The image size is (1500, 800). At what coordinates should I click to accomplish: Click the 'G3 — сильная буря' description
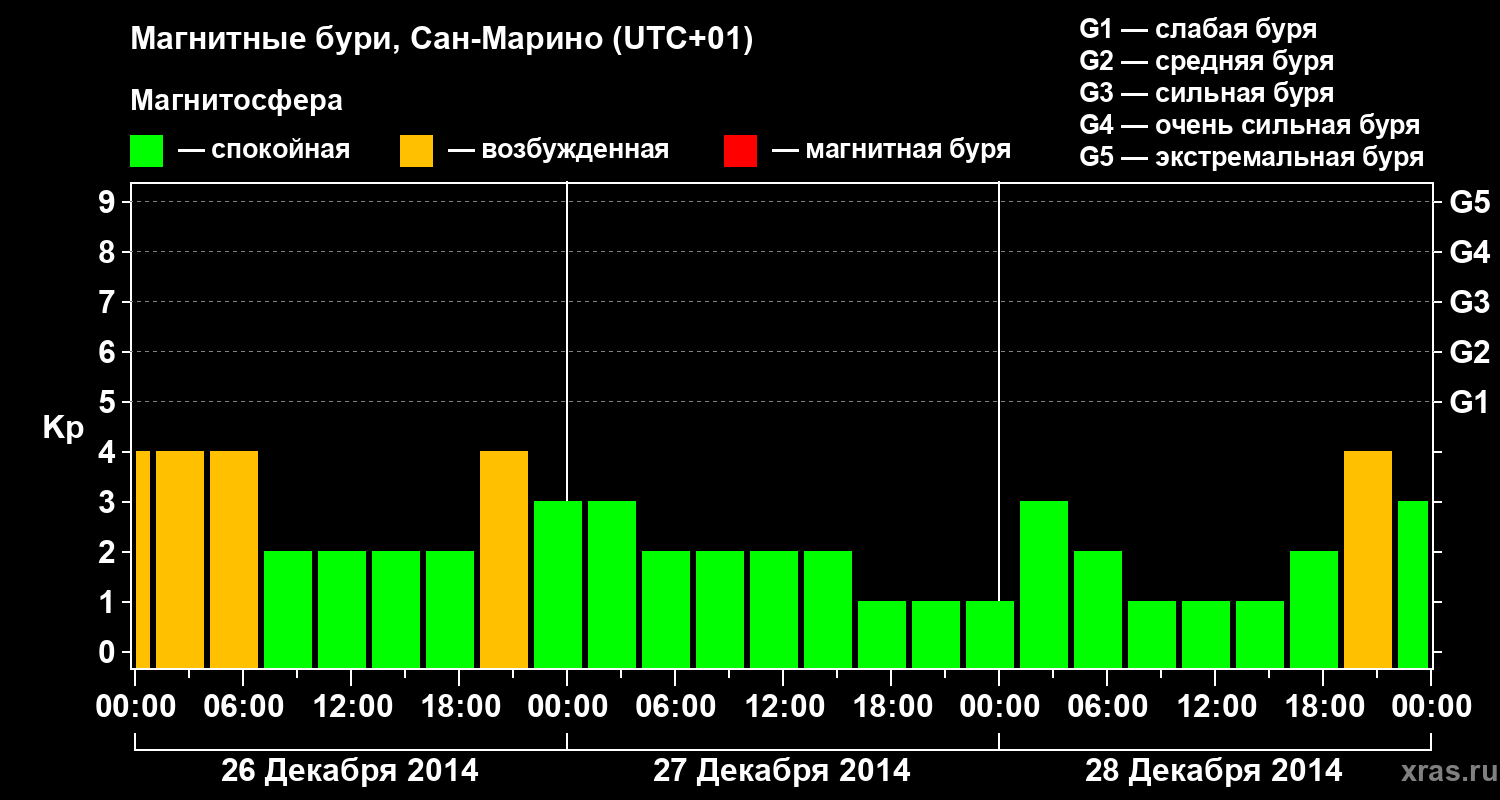[x=1206, y=93]
